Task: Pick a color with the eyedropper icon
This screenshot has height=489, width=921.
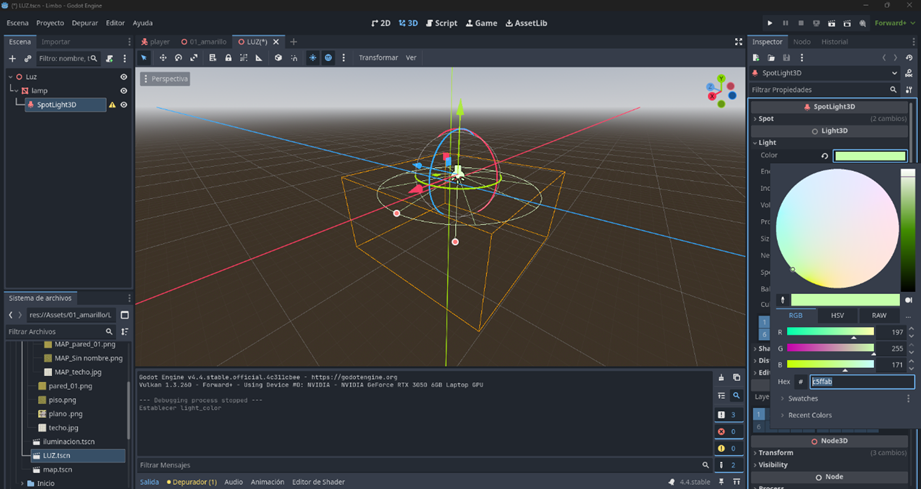Action: point(783,300)
